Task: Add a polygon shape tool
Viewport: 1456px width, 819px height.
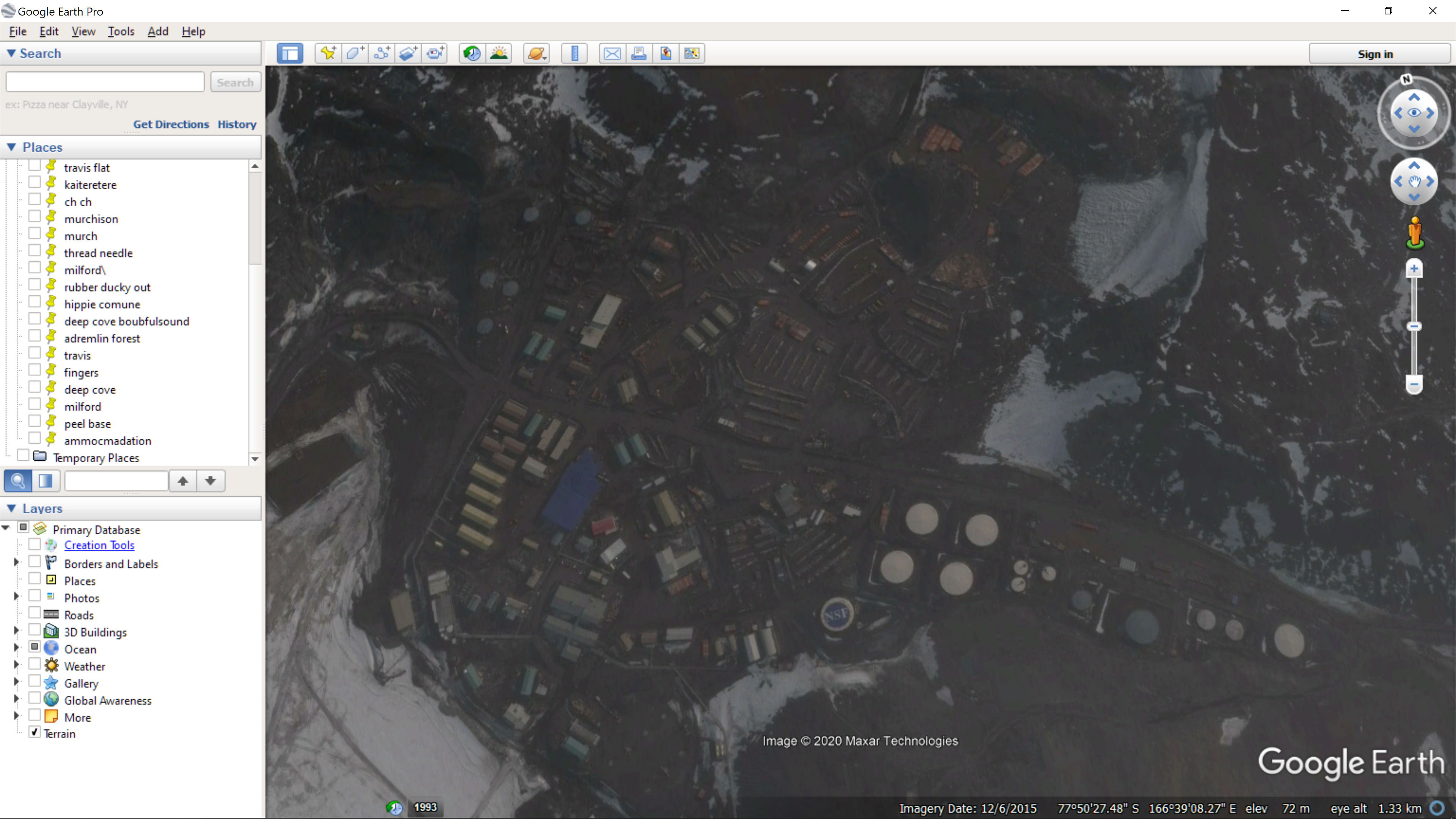Action: 355,54
